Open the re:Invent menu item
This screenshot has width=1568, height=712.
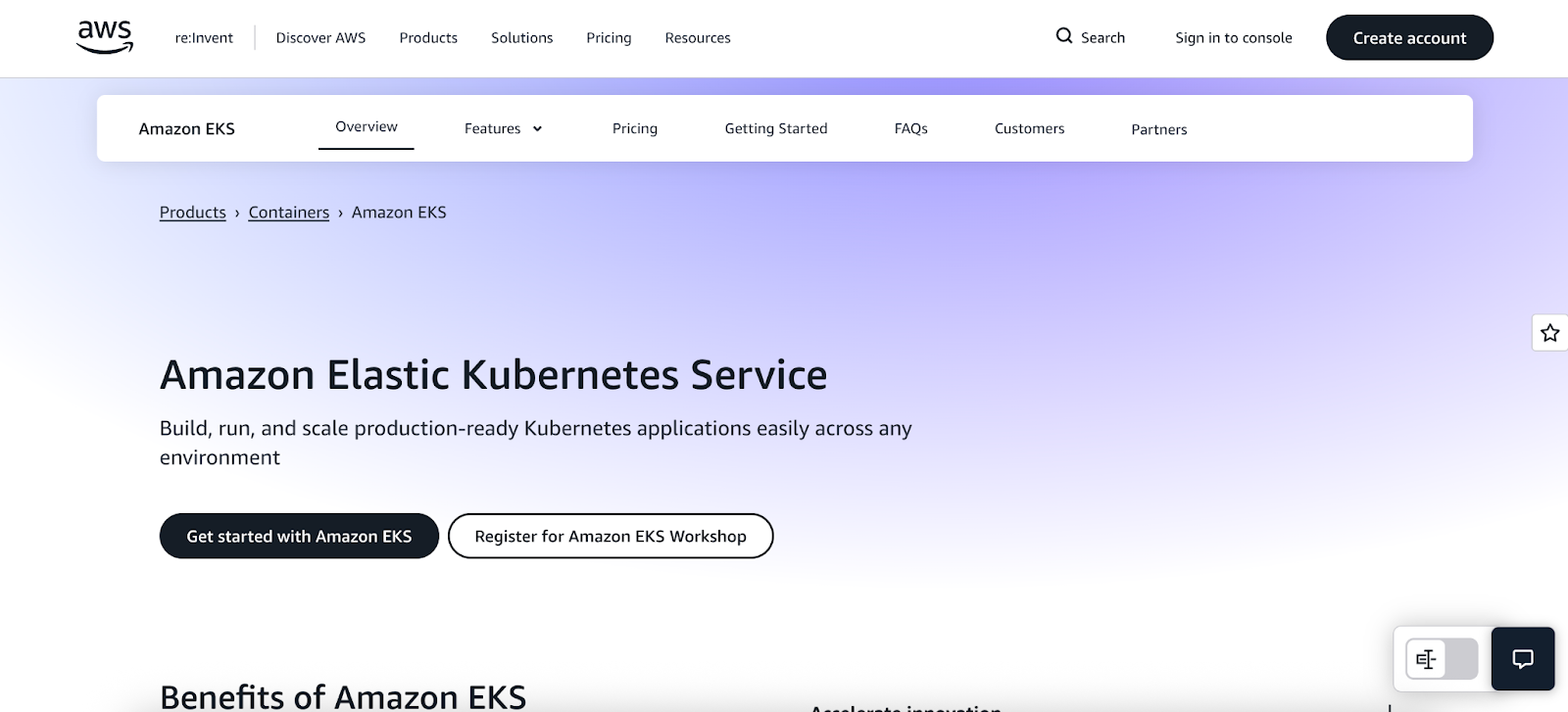pyautogui.click(x=204, y=38)
